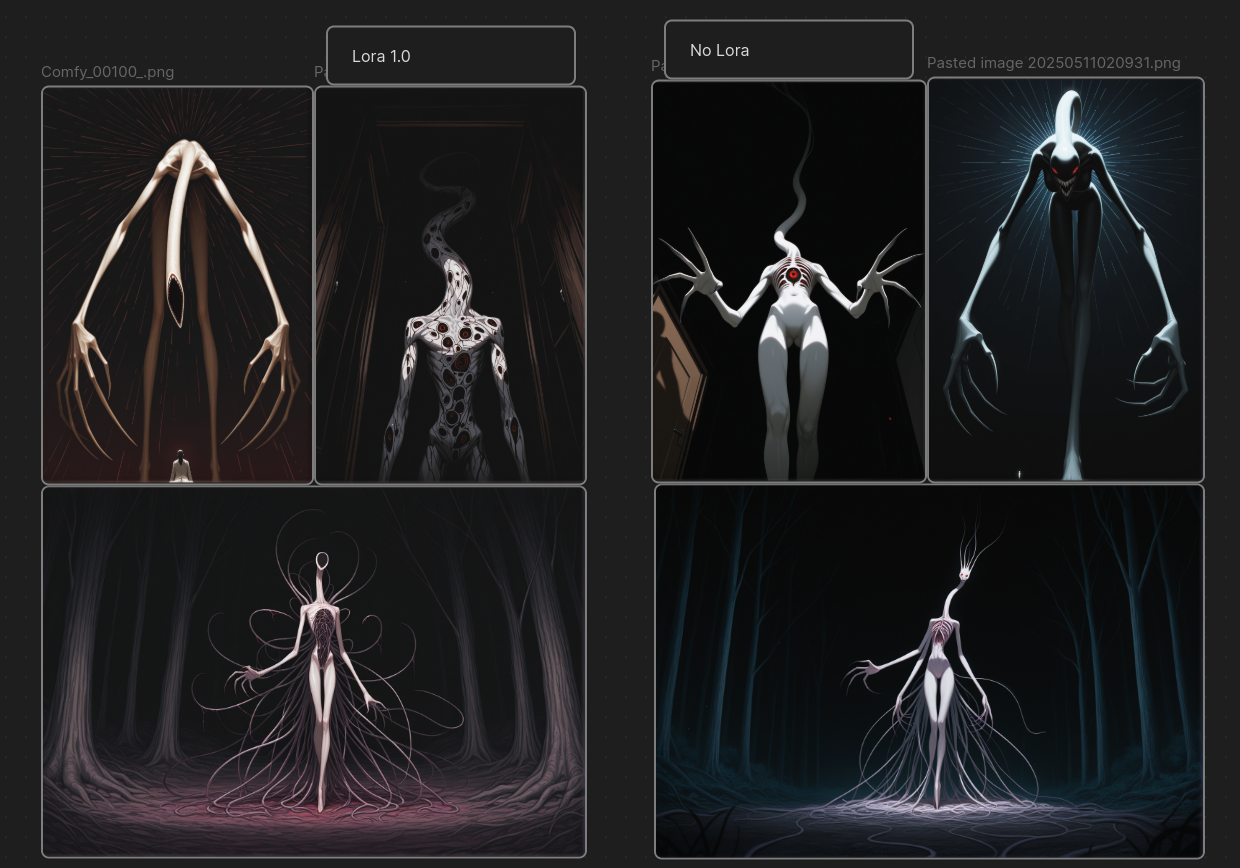
Task: Select the "Lora 1.0" note box
Action: point(451,56)
